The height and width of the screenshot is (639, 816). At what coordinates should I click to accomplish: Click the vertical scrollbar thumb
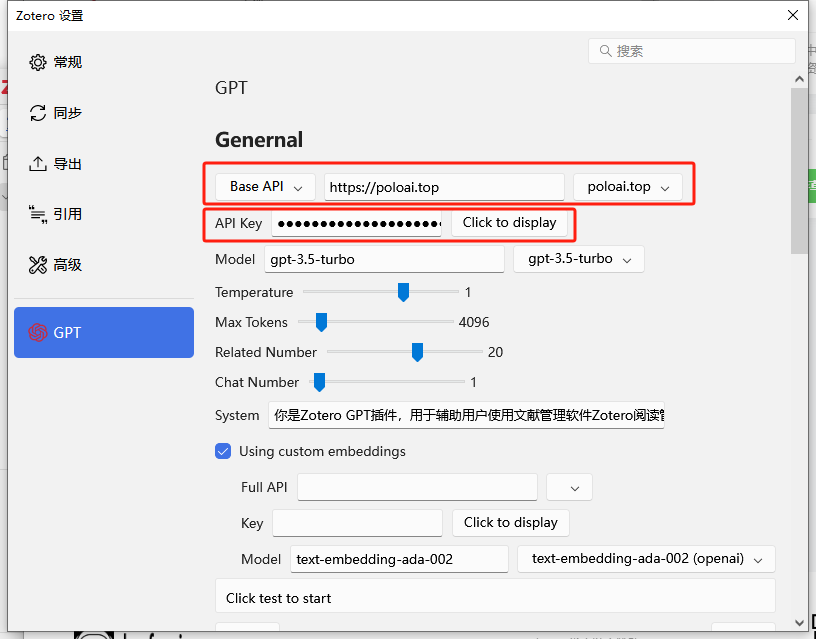click(799, 171)
